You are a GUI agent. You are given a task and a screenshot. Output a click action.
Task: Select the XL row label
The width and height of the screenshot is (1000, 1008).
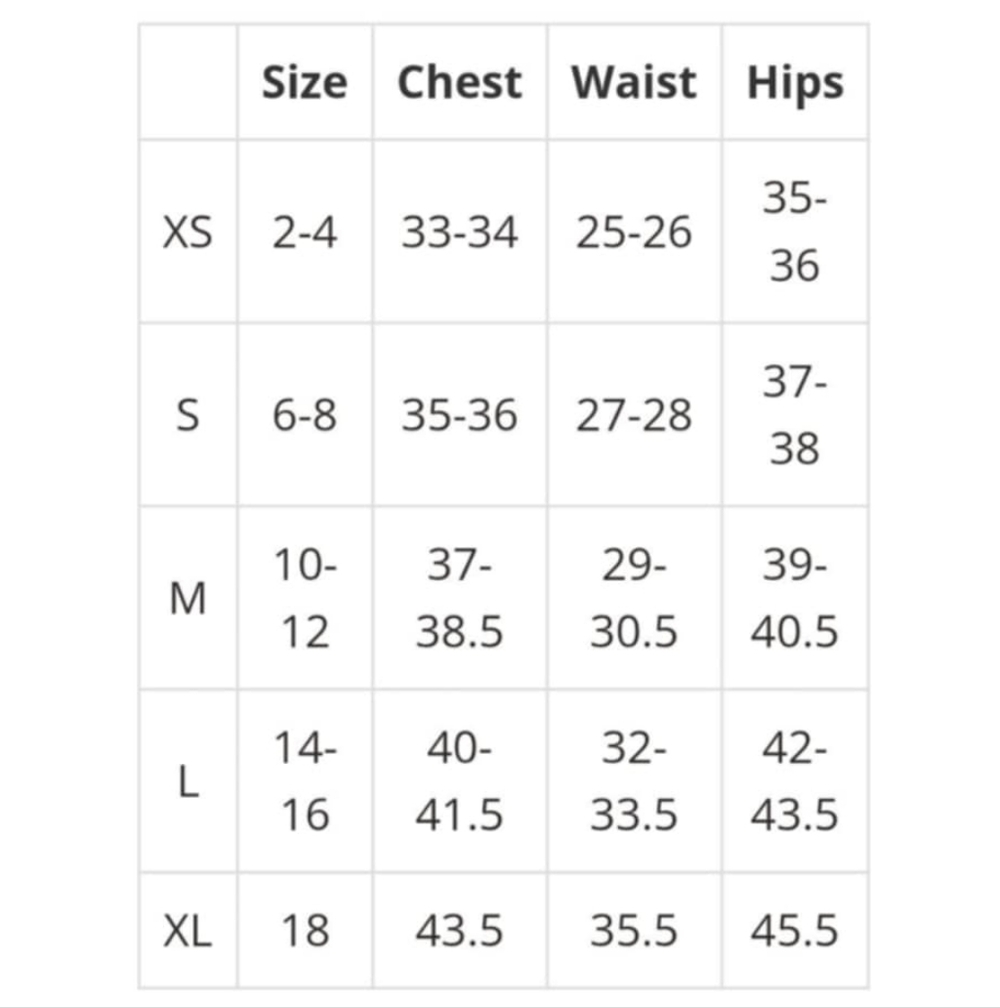[187, 931]
